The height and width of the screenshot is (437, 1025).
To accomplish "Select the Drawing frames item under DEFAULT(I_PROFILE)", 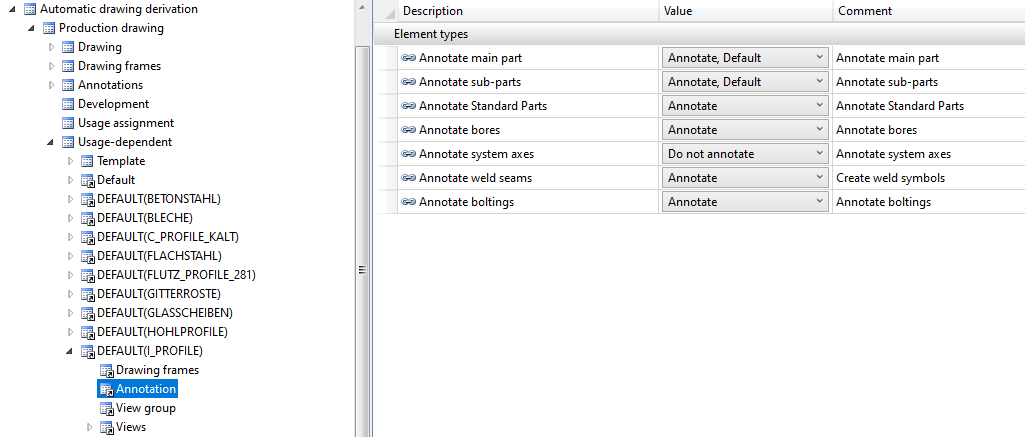I will (x=158, y=370).
